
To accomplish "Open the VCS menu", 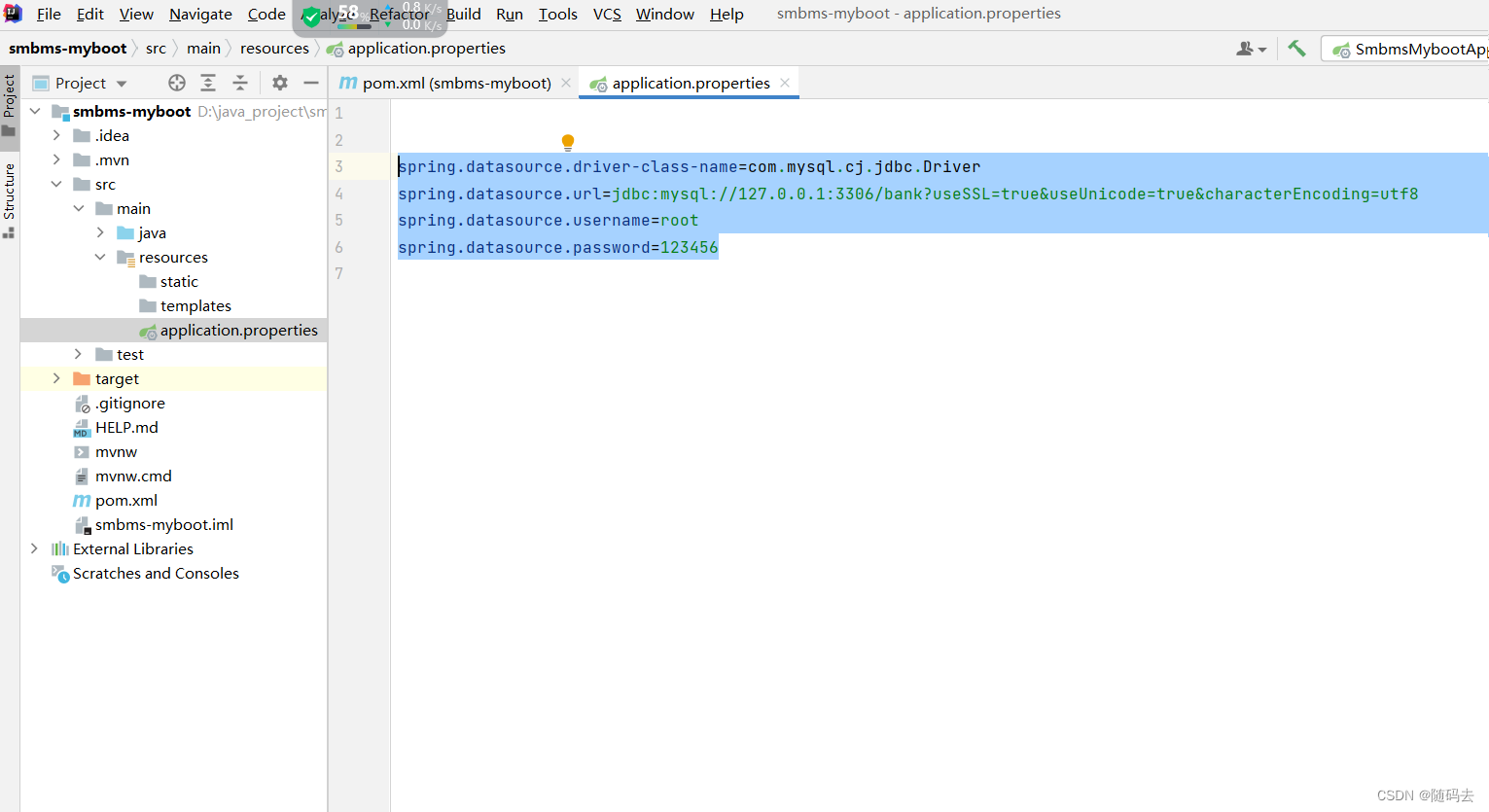I will (x=606, y=14).
